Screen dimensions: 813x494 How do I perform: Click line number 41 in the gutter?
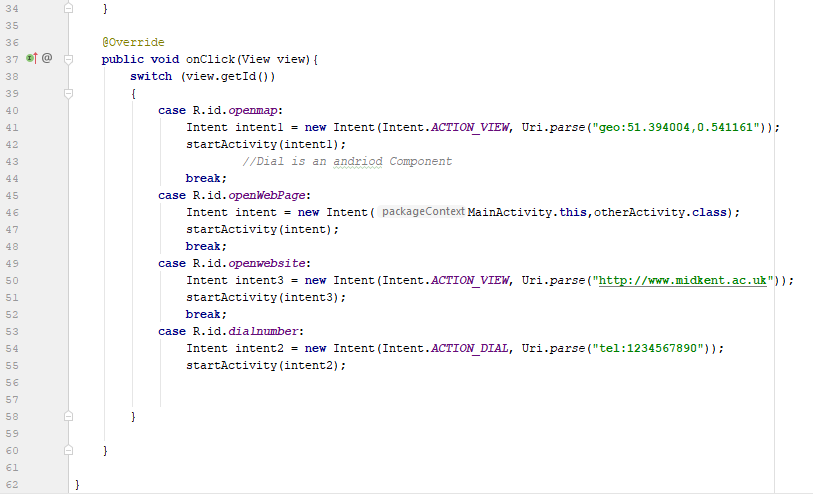point(12,128)
